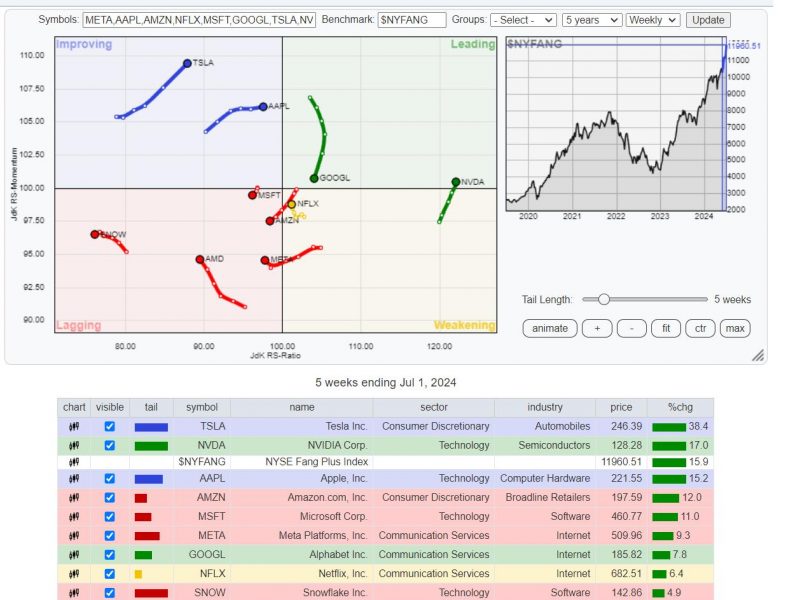Open chart icon in NFLX row

coord(74,573)
